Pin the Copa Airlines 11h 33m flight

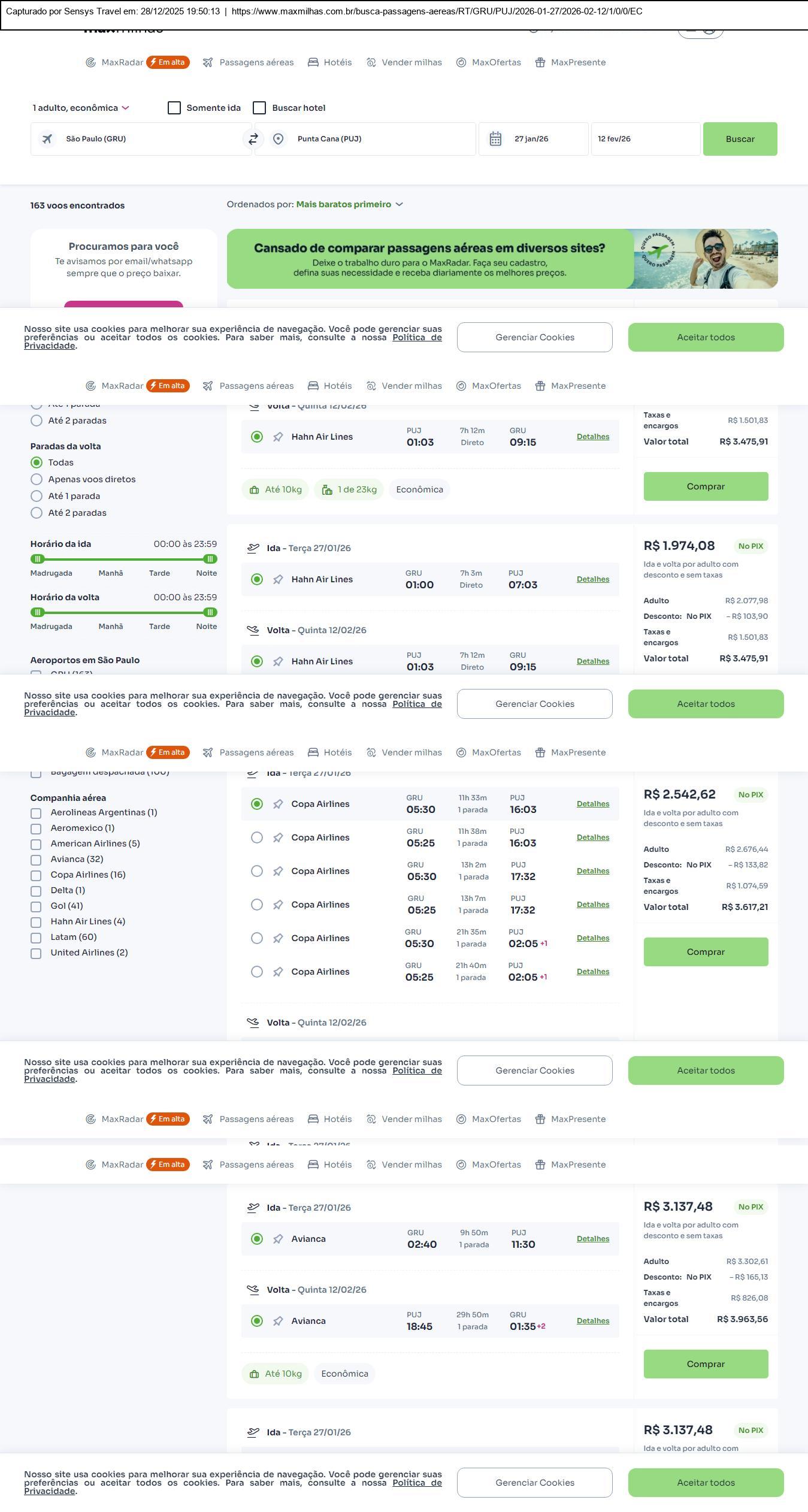278,804
